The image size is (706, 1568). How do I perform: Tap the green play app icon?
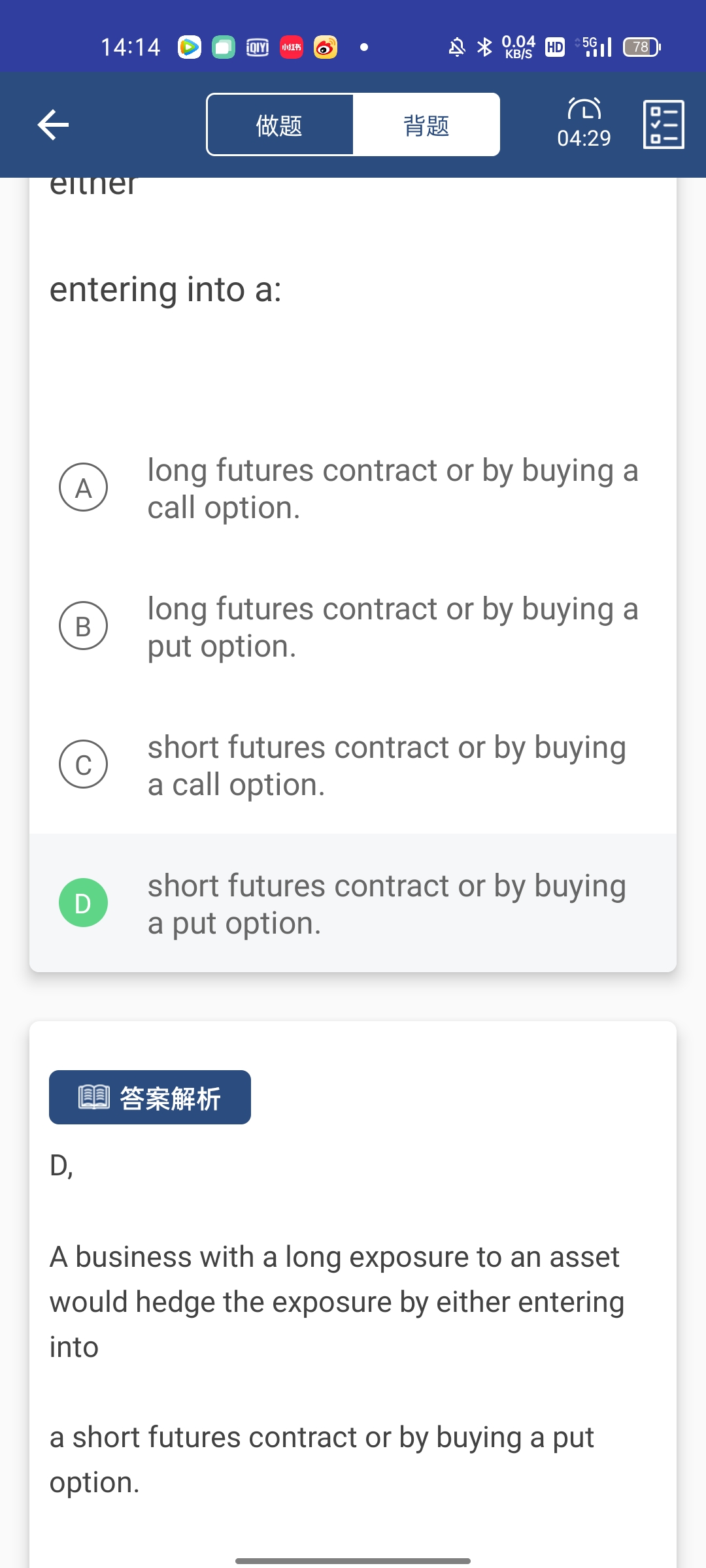click(x=190, y=47)
